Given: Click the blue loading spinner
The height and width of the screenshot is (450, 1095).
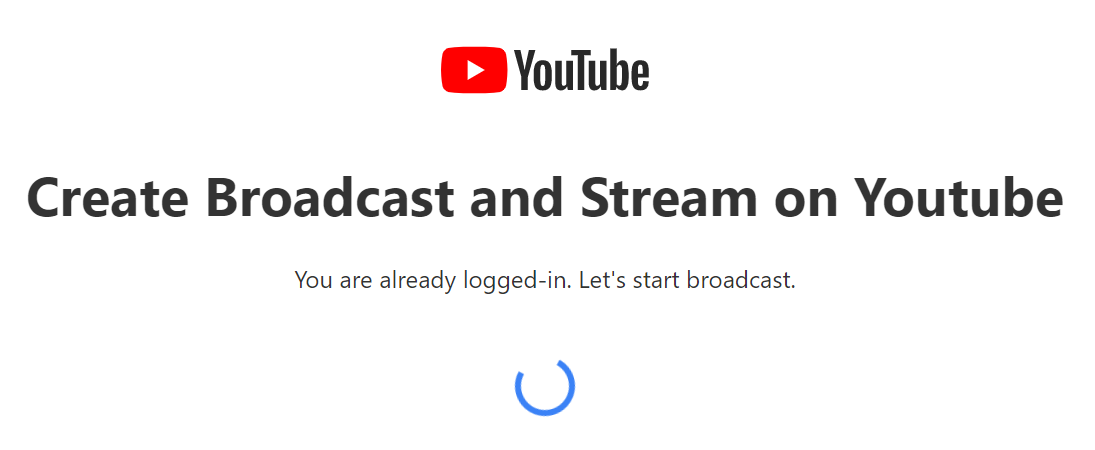Looking at the screenshot, I should coord(545,386).
